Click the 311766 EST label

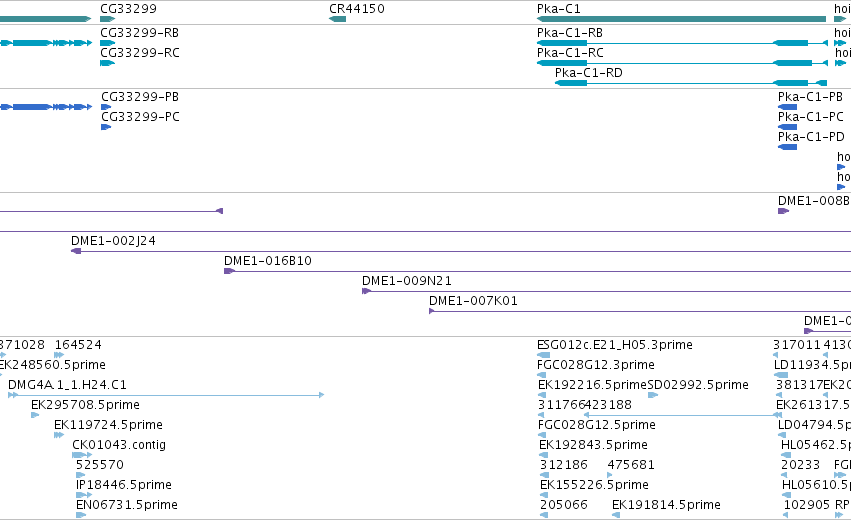[x=561, y=405]
